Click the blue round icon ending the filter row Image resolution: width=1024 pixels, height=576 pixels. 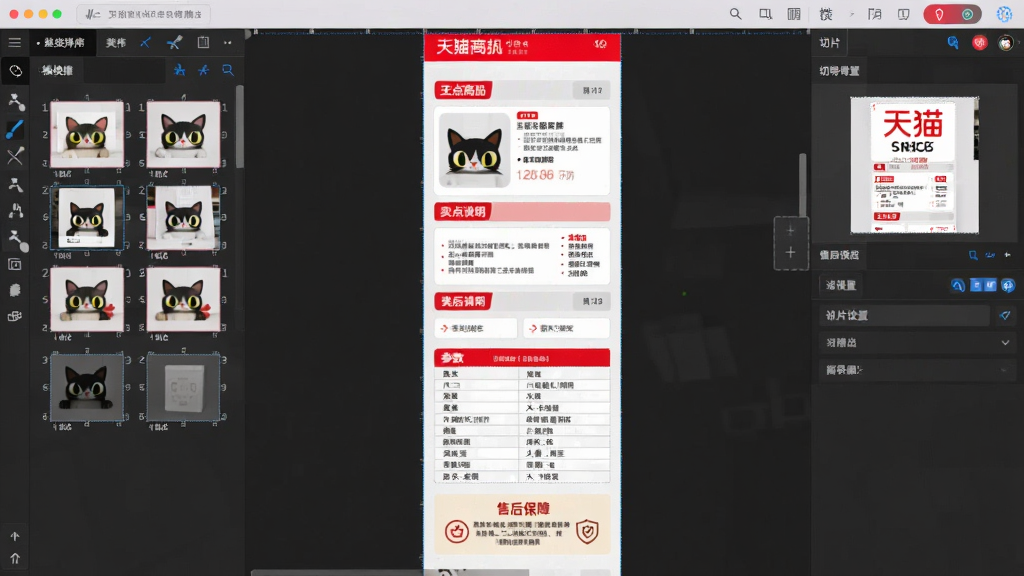(1008, 285)
